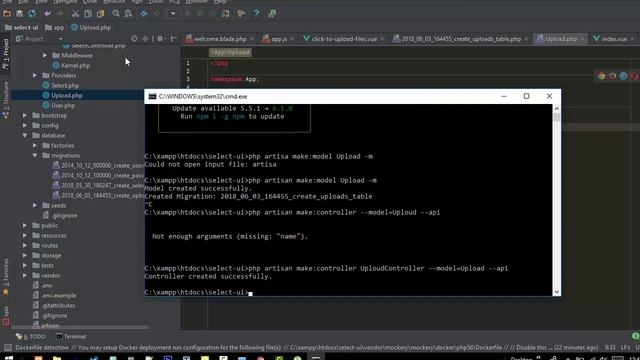Close the welcome.blade.php tab

251,39
